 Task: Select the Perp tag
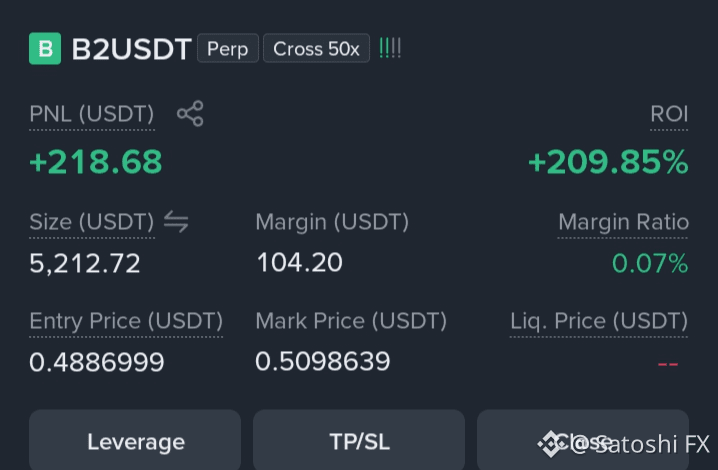click(x=228, y=48)
